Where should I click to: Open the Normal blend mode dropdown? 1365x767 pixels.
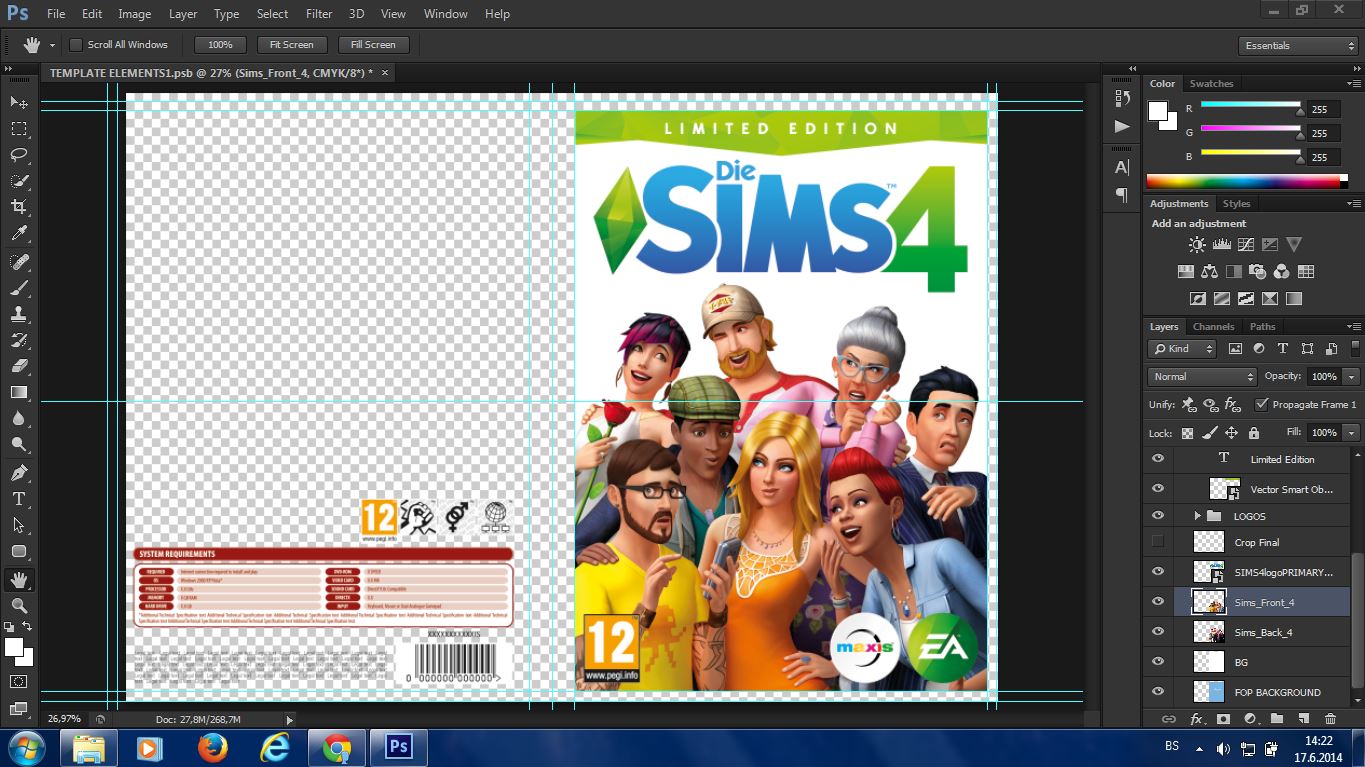pos(1202,377)
